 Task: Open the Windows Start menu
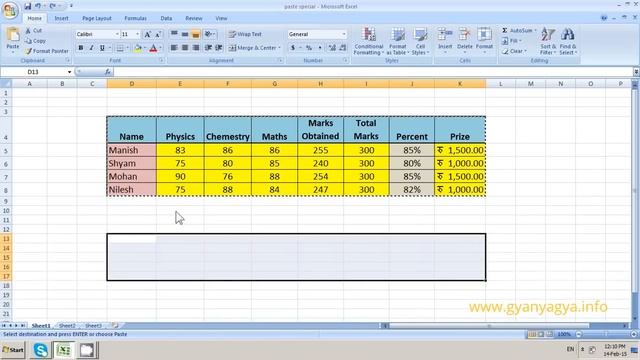coord(13,350)
